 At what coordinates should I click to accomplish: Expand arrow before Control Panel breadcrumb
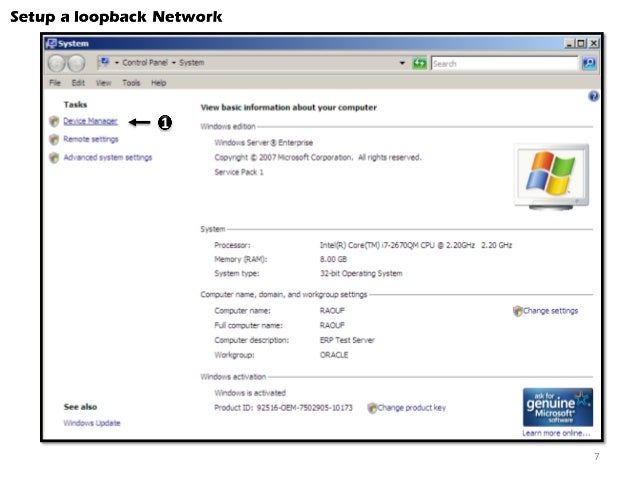point(117,63)
